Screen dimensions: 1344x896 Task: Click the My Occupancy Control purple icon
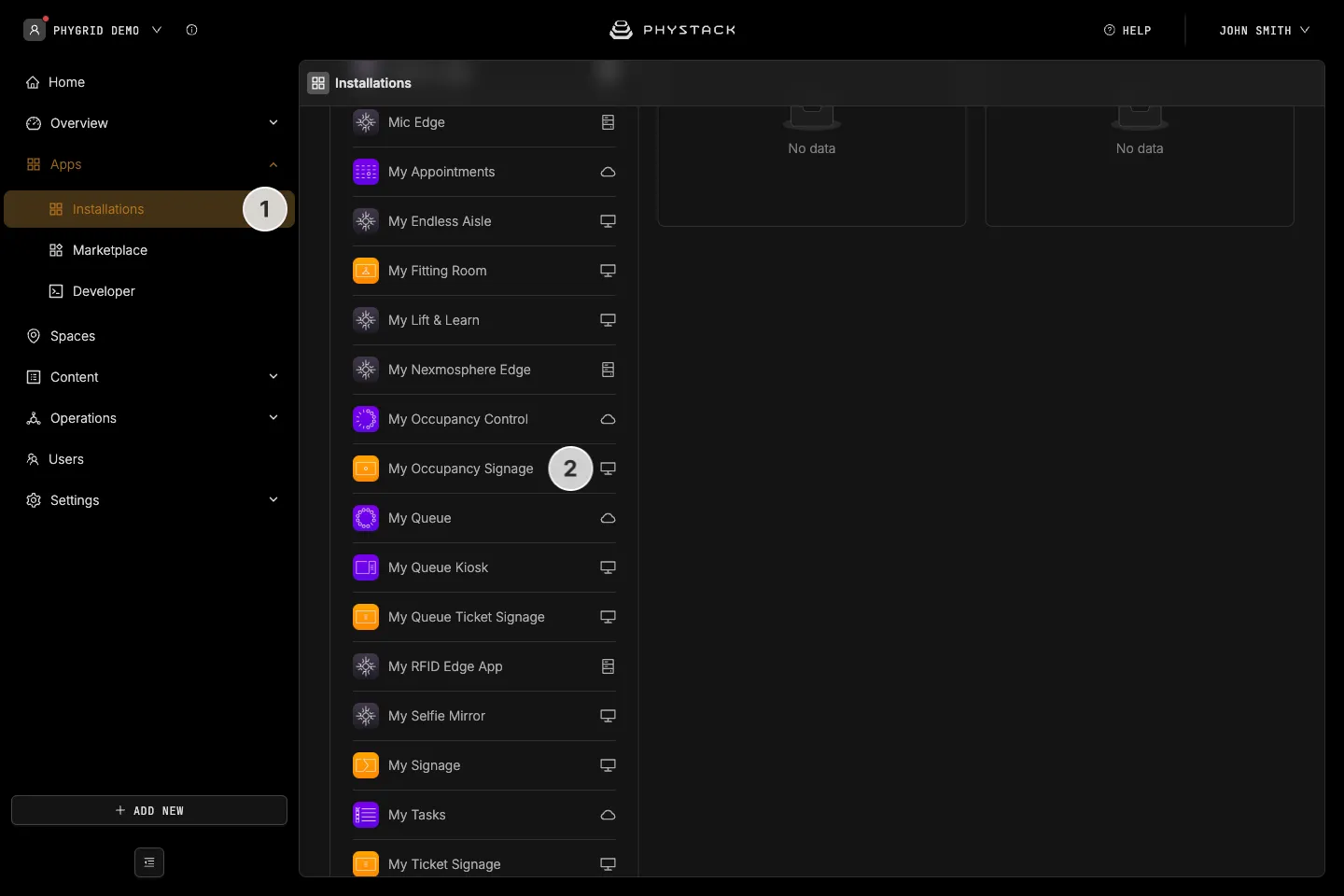click(366, 419)
